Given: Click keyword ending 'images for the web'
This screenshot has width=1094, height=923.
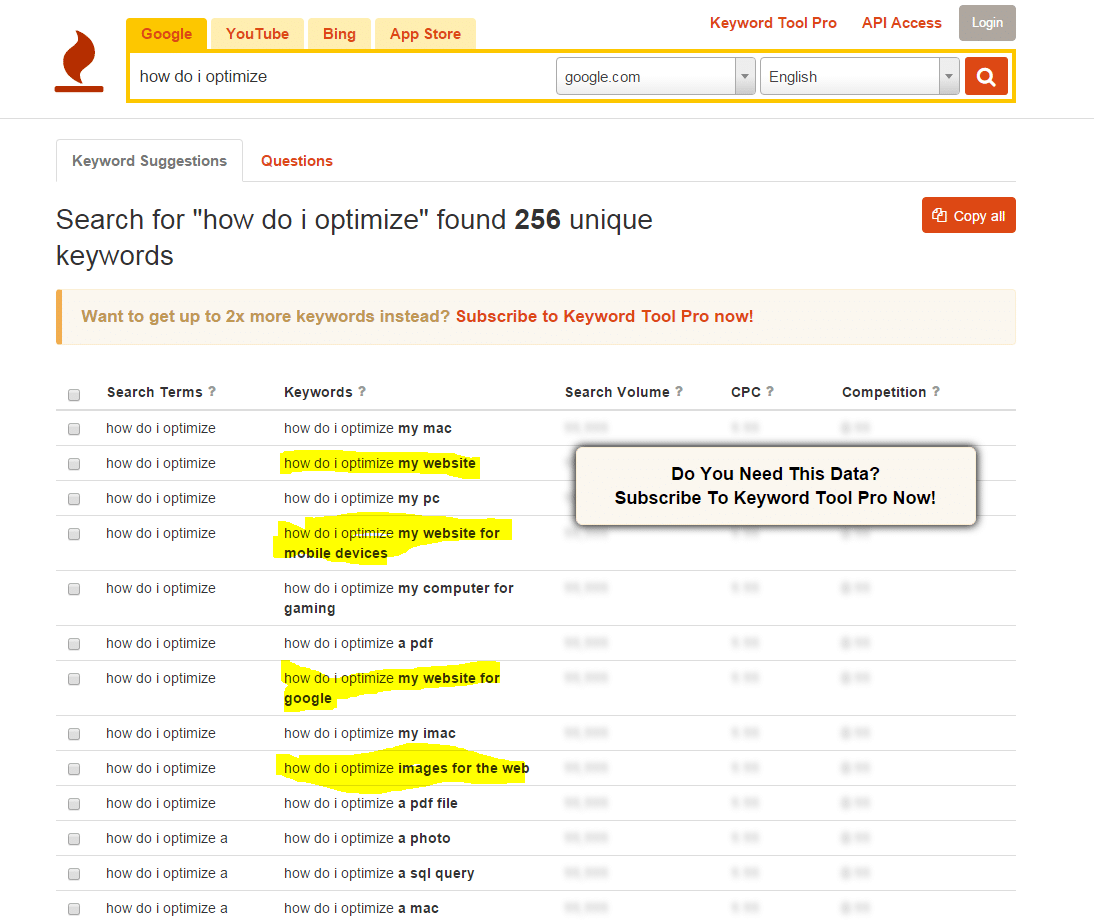Looking at the screenshot, I should tap(407, 768).
